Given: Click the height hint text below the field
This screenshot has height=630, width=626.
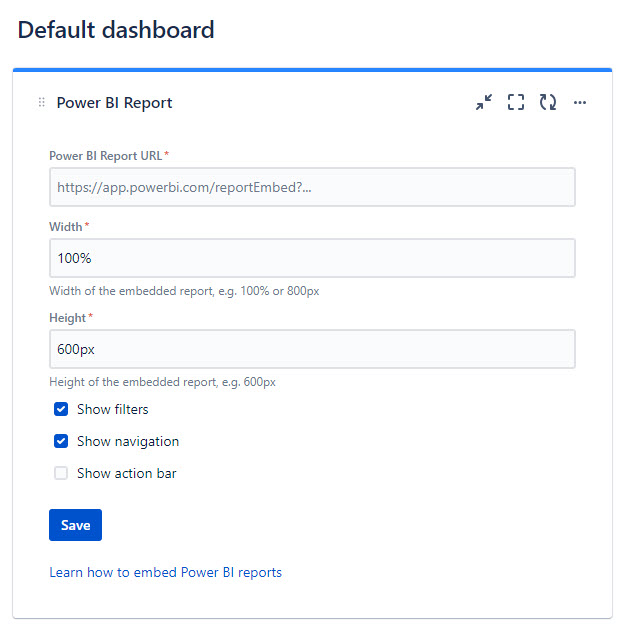Looking at the screenshot, I should [x=162, y=382].
